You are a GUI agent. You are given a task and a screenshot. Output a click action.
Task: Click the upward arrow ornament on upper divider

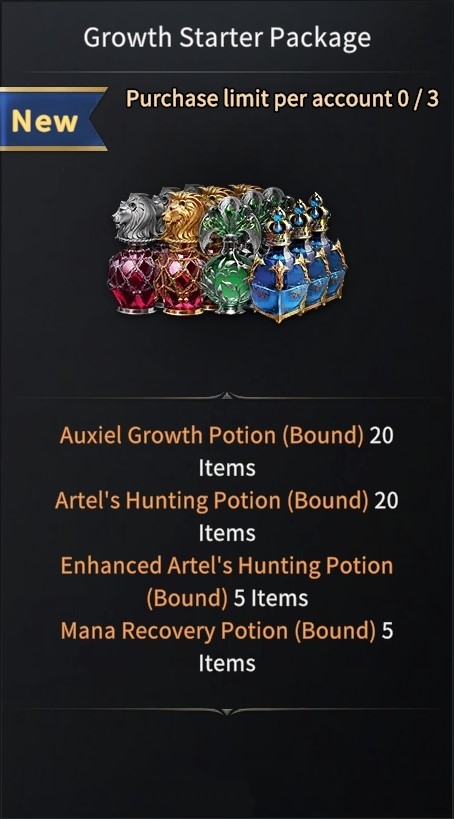click(227, 396)
